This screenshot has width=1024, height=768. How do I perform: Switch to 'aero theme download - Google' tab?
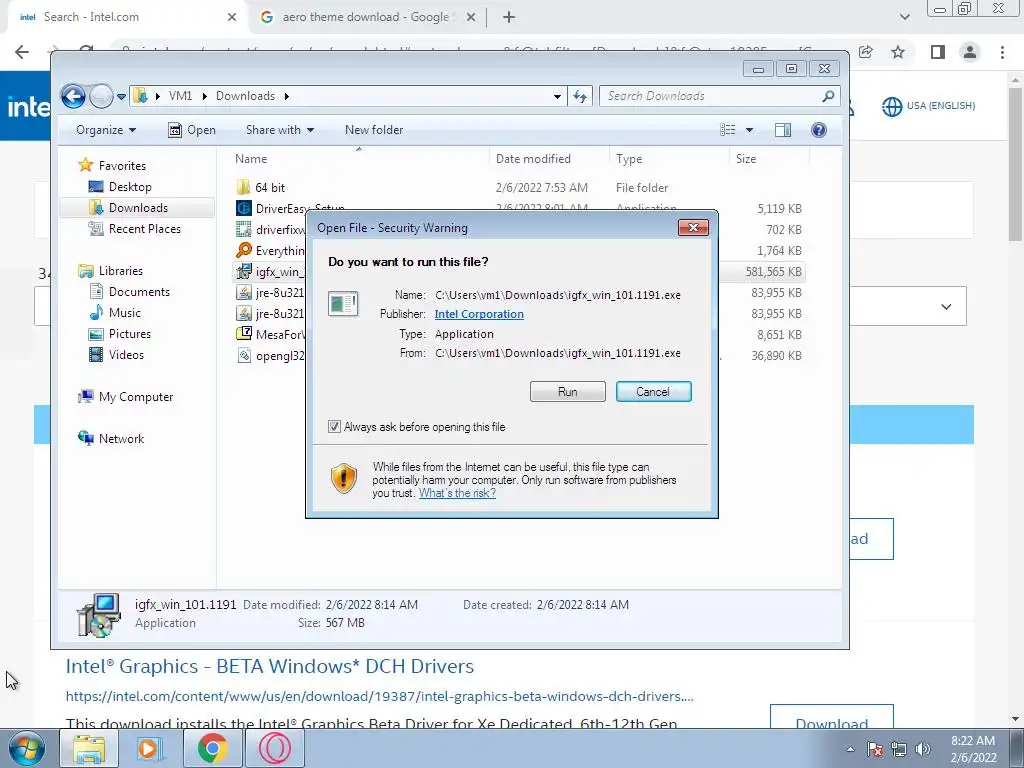click(366, 17)
